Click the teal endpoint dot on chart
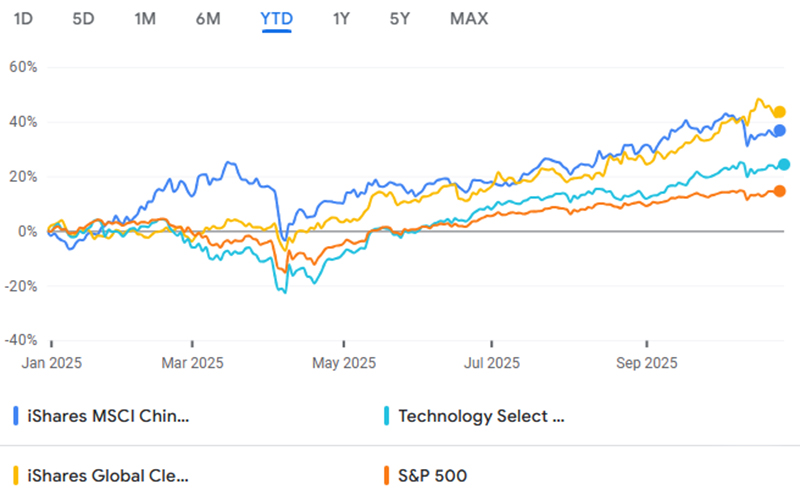The height and width of the screenshot is (501, 800). click(784, 165)
